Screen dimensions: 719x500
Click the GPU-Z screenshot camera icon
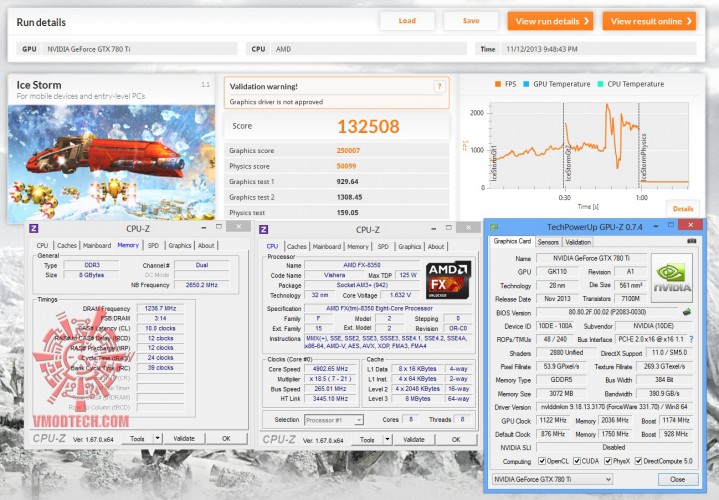691,241
